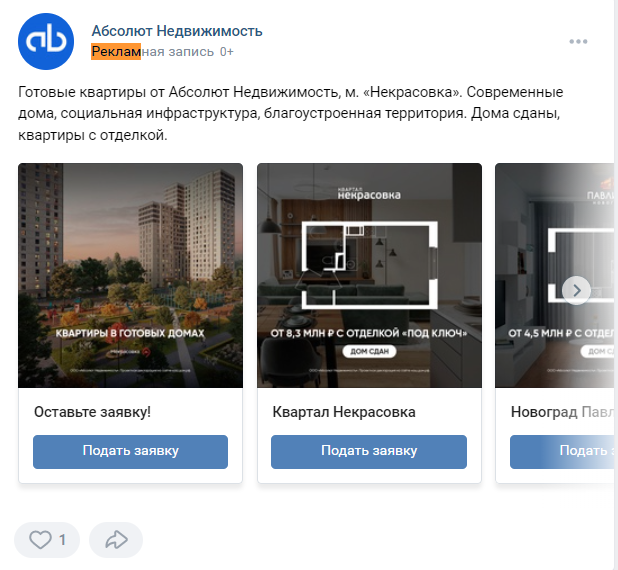
Task: Open the three-dots post options menu
Action: click(578, 41)
